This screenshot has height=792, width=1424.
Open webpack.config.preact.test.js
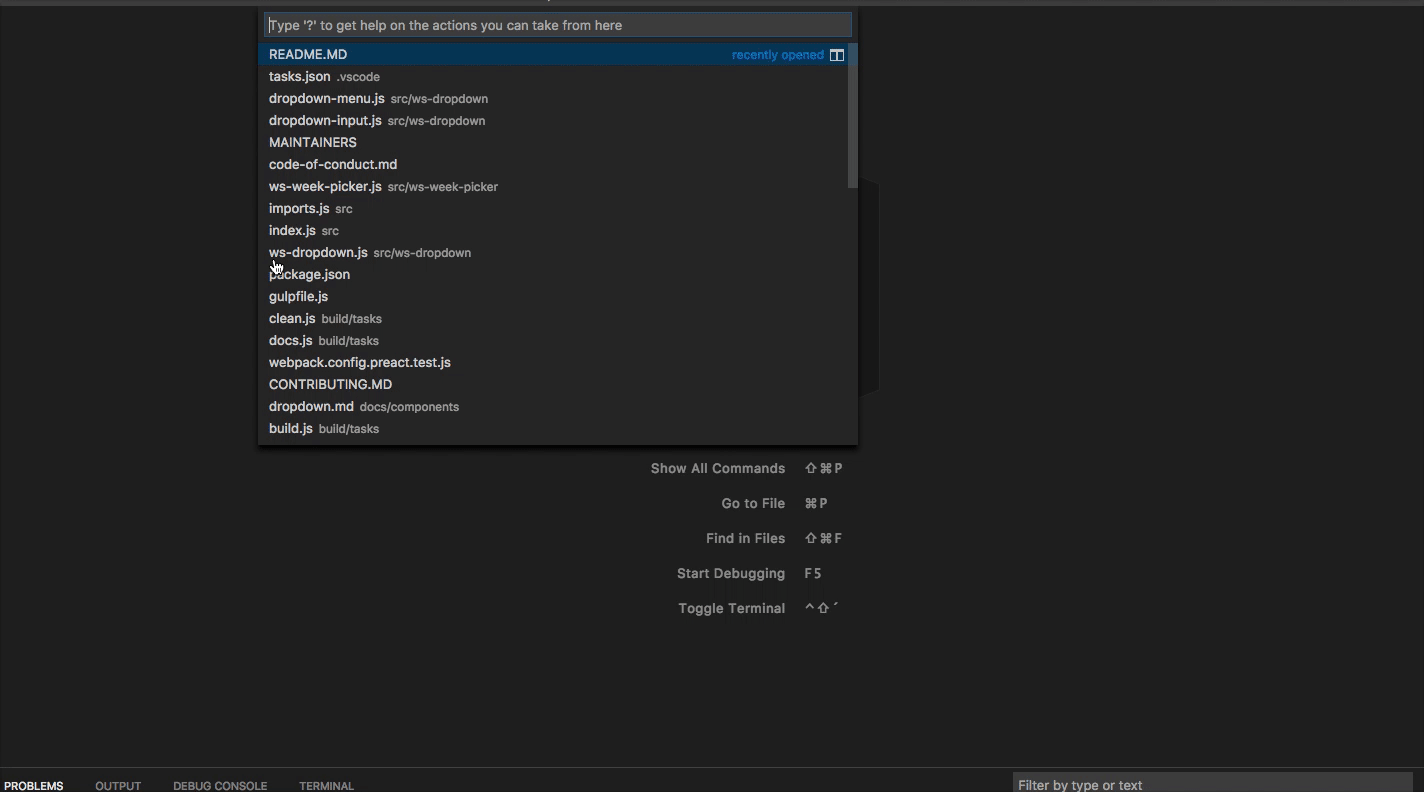point(553,363)
